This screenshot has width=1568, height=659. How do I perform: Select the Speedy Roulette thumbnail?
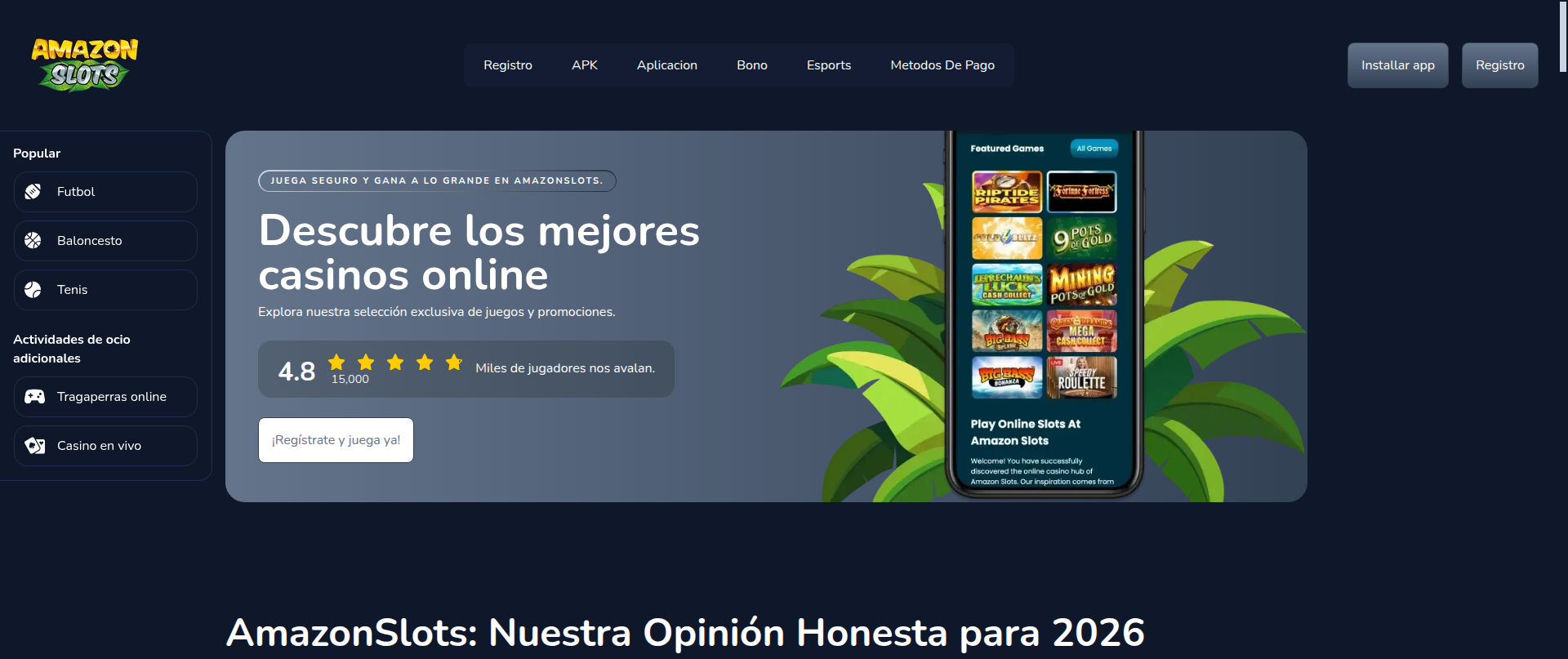pos(1082,377)
